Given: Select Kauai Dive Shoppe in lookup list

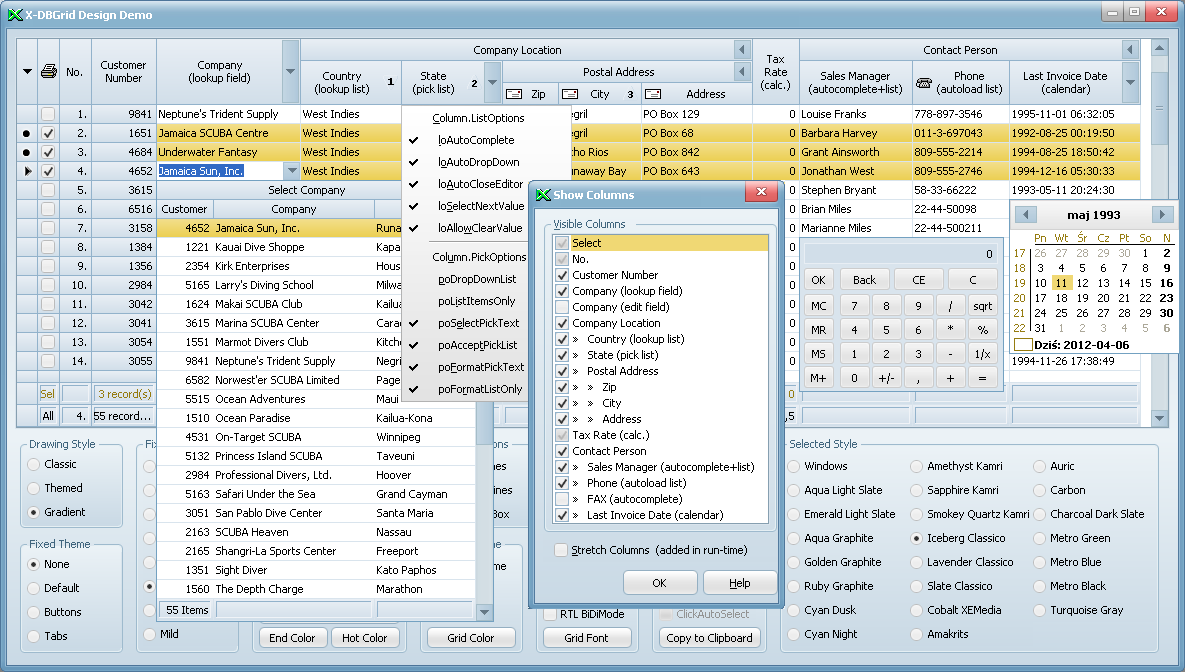Looking at the screenshot, I should [259, 247].
